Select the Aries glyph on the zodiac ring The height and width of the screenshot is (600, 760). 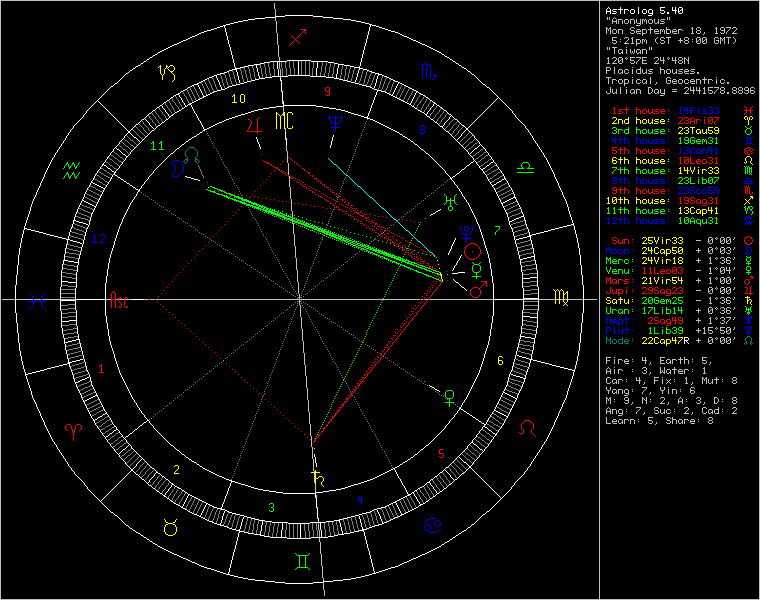pos(73,431)
